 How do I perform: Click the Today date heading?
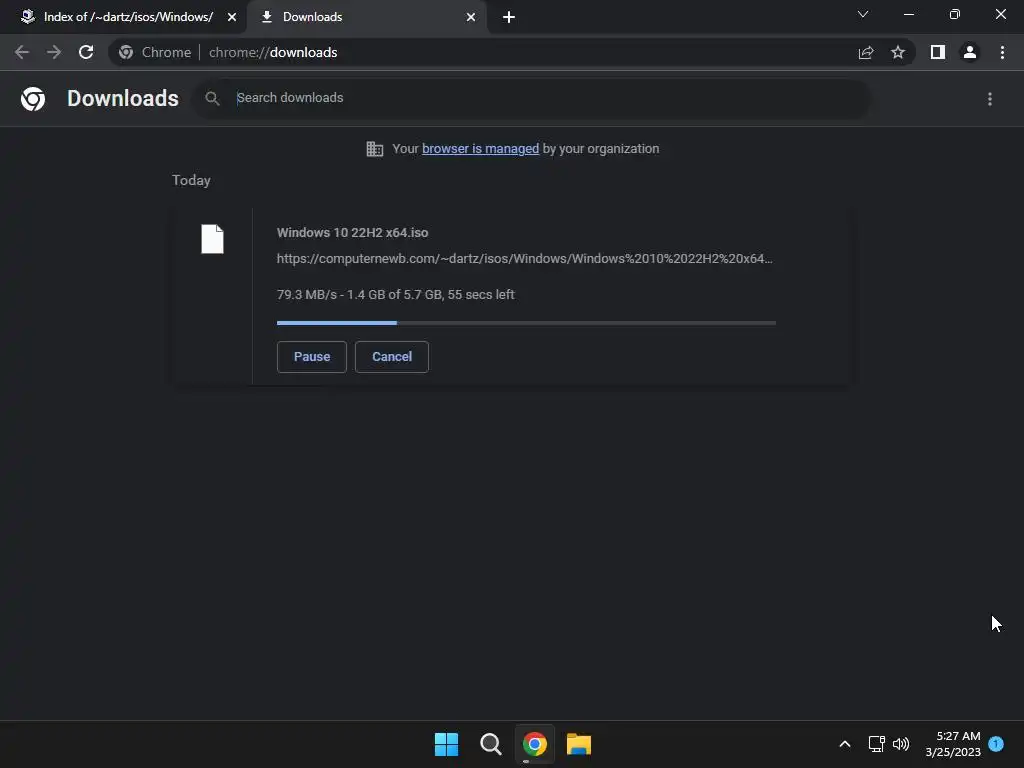point(191,180)
